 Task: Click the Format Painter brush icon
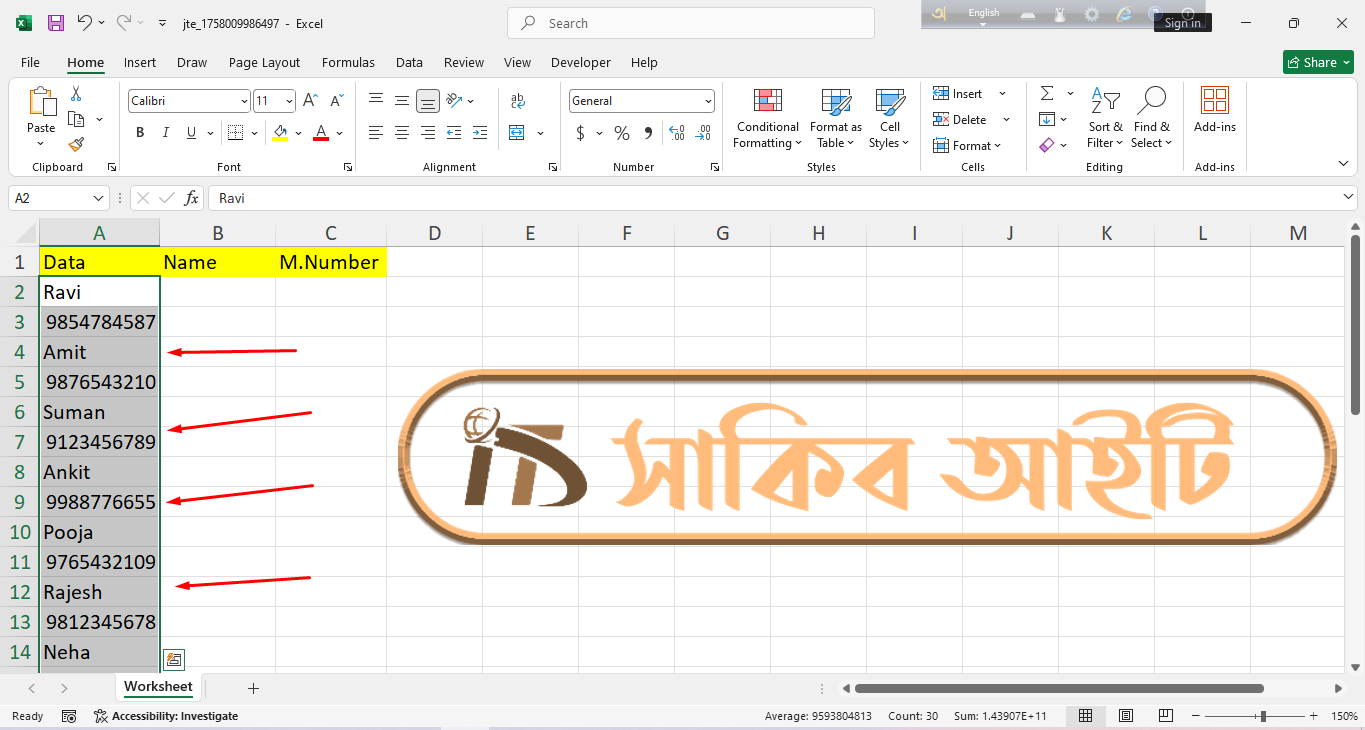tap(76, 144)
